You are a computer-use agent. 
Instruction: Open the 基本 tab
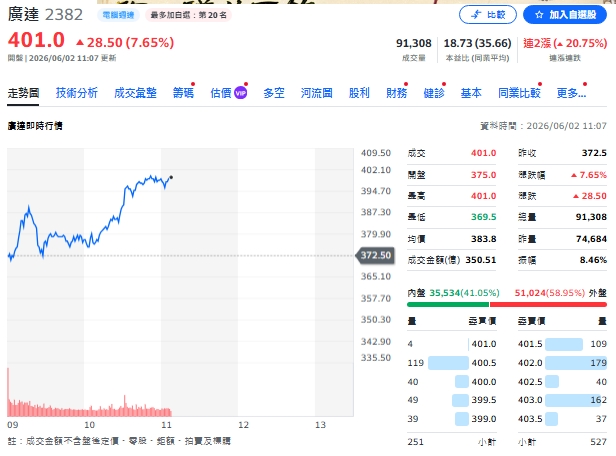click(x=471, y=93)
